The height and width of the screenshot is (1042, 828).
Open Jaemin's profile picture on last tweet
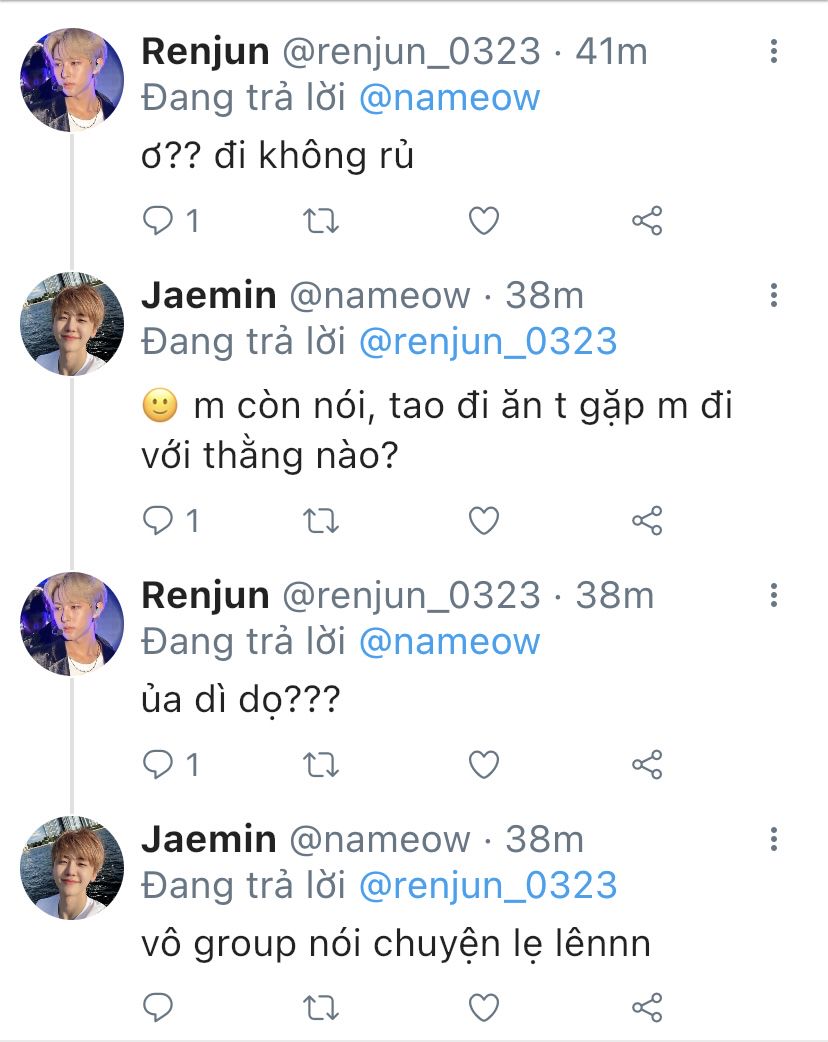tap(72, 867)
